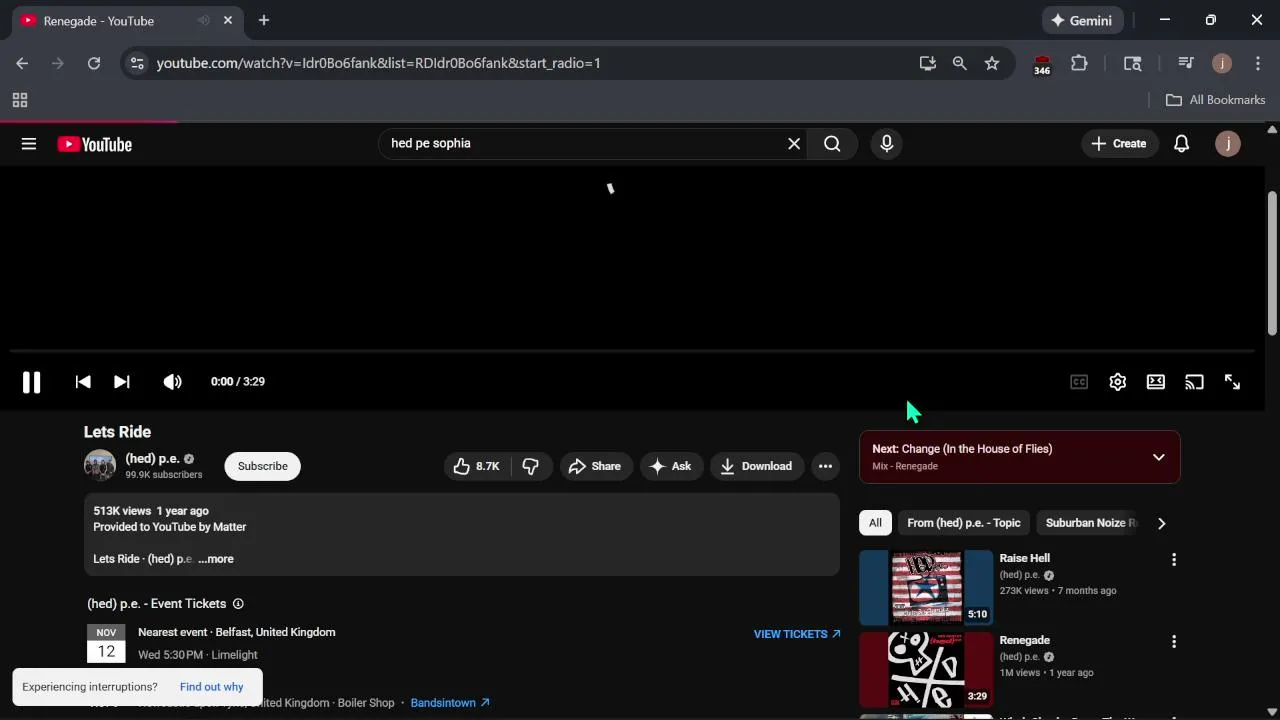Image resolution: width=1280 pixels, height=720 pixels.
Task: Reload the page in Chrome
Action: click(94, 63)
